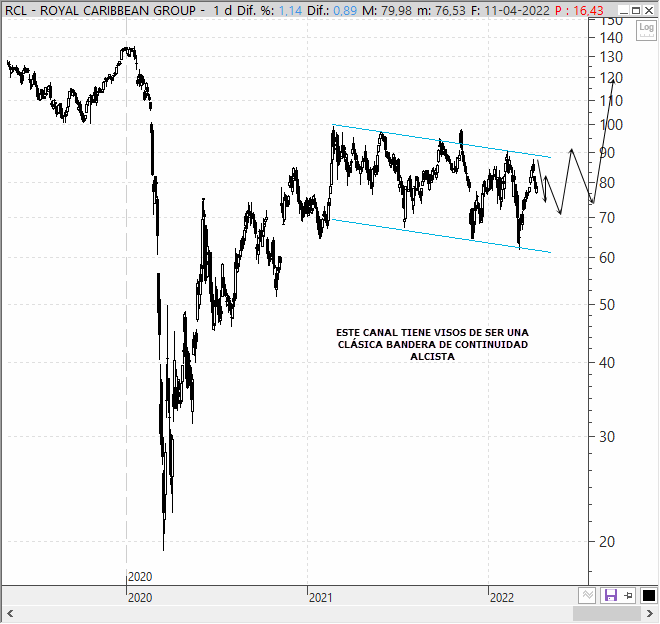660x624 pixels.
Task: Click the purple save floppy-disk icon
Action: pos(610,595)
